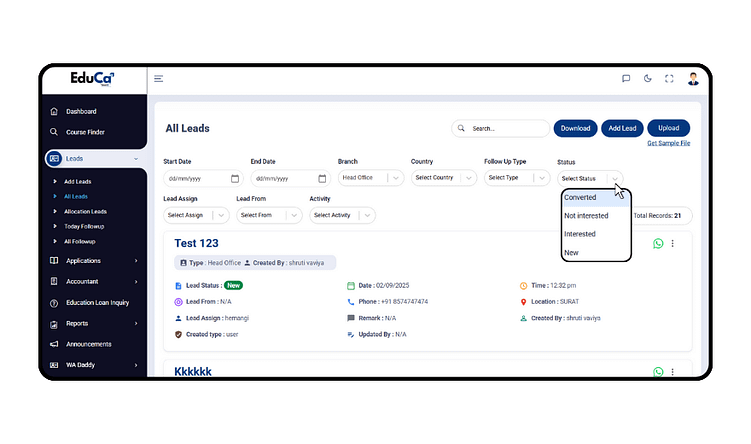The height and width of the screenshot is (444, 751).
Task: Click calendar icon in End Date field
Action: point(322,178)
